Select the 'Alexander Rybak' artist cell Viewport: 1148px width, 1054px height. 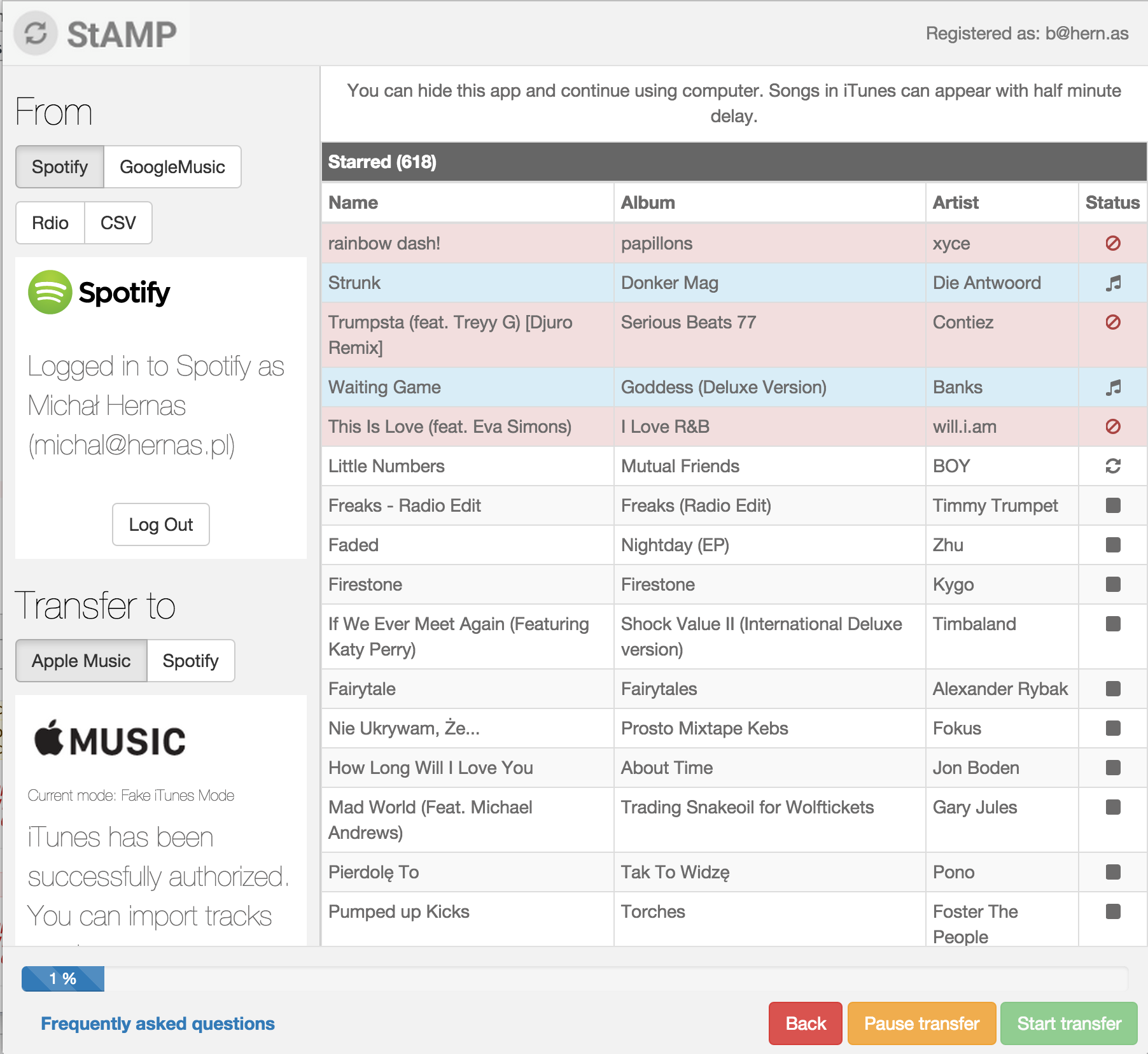(1002, 689)
